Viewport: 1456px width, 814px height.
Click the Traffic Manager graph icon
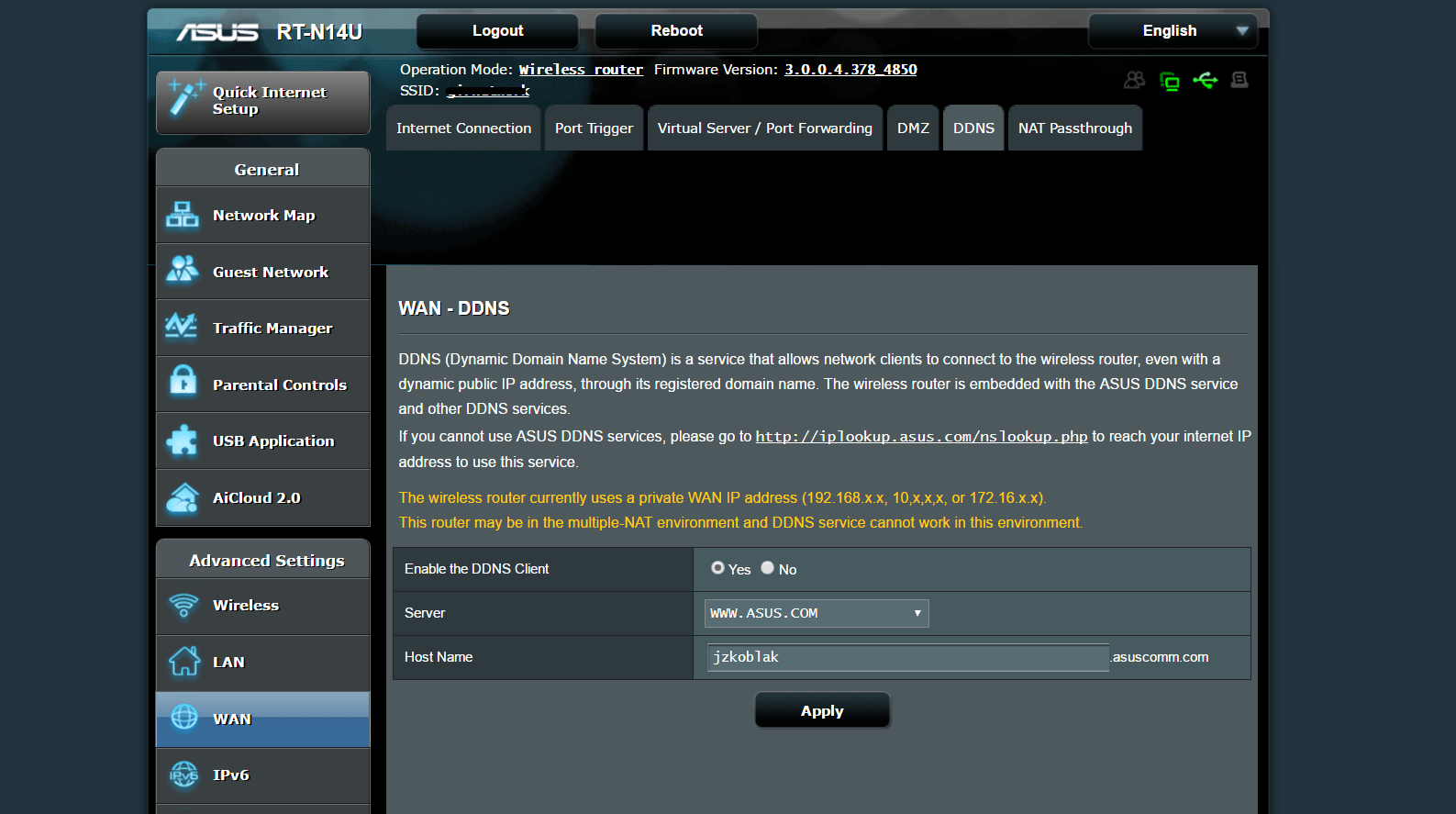coord(182,327)
